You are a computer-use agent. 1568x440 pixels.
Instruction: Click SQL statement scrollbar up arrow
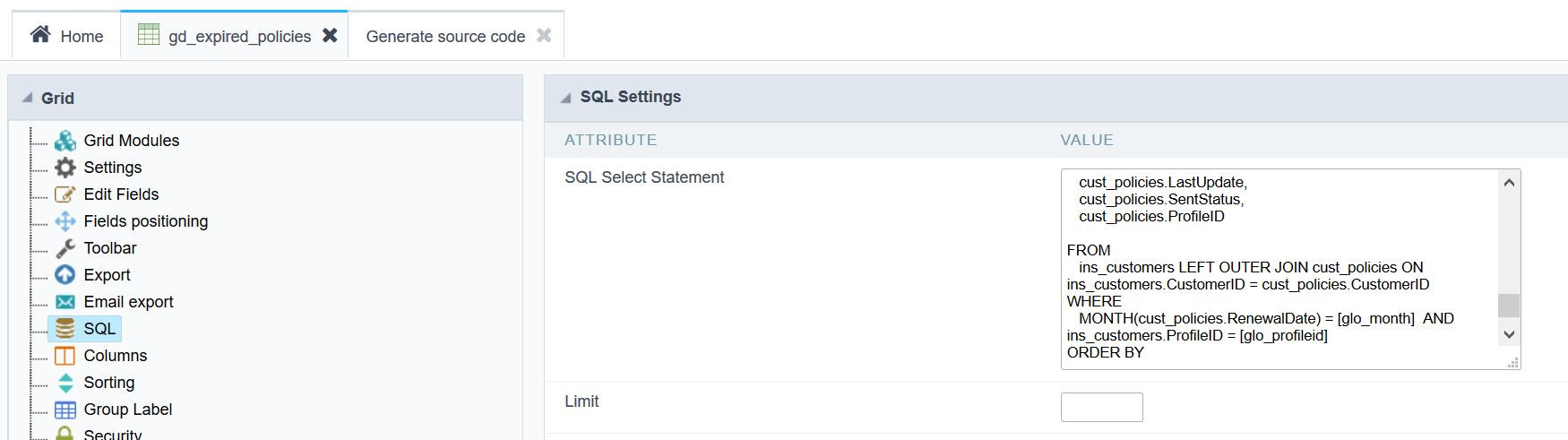[1509, 182]
